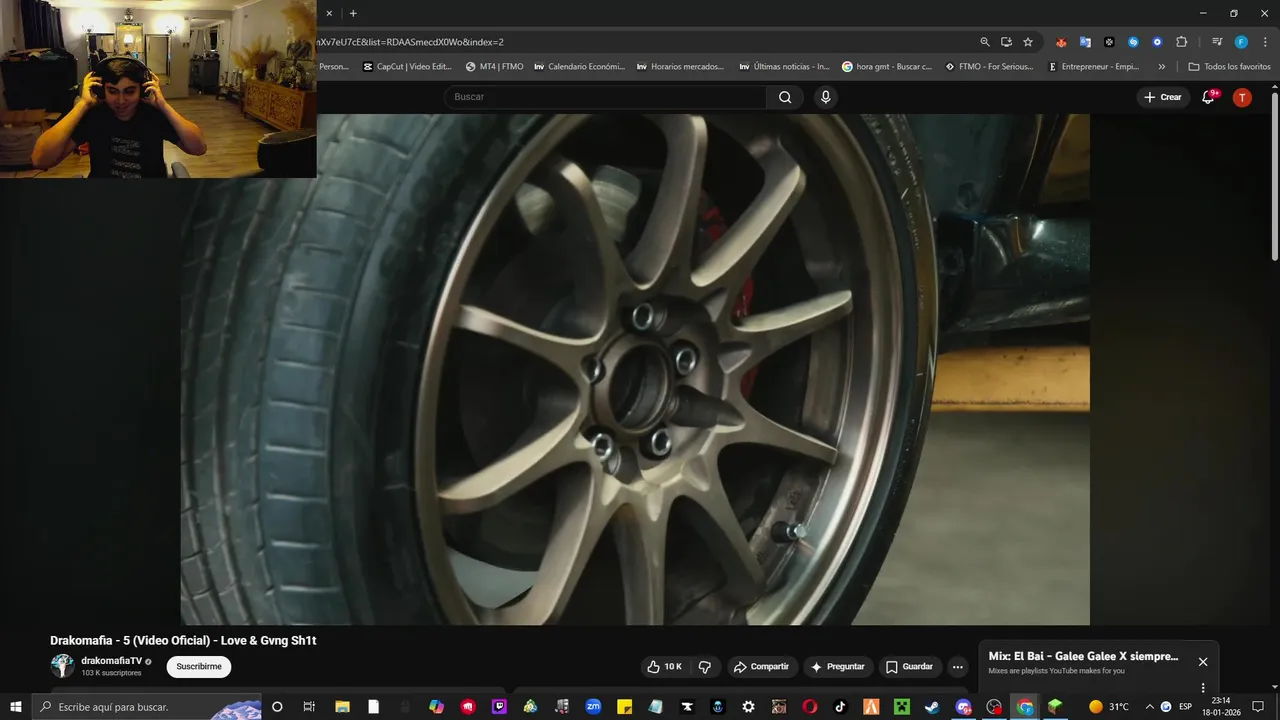Open YouTube notifications bell
The width and height of the screenshot is (1280, 720).
coord(1208,97)
